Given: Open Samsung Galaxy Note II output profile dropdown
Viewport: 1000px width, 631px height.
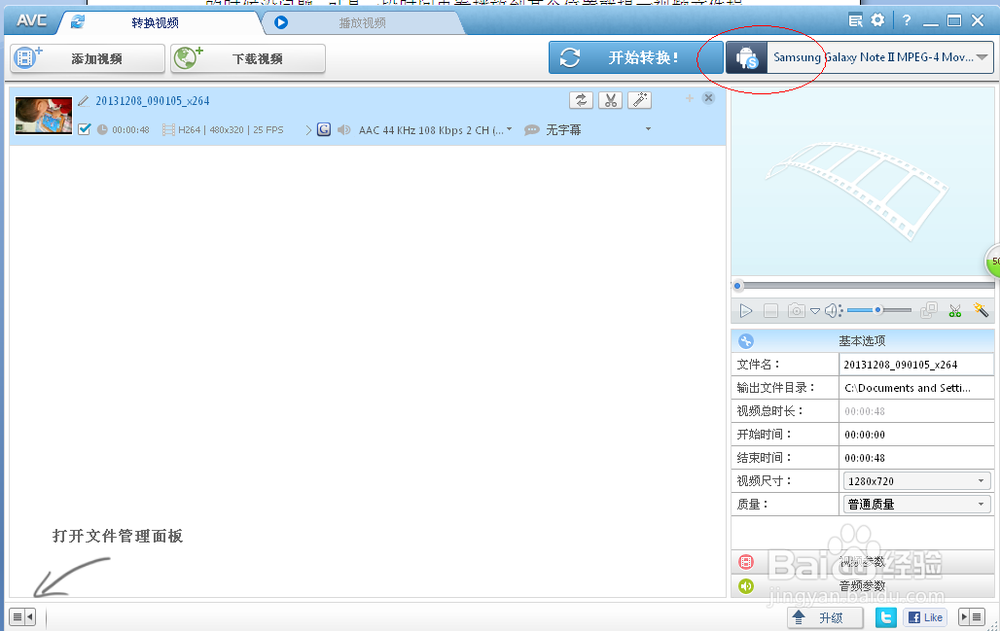Looking at the screenshot, I should pos(880,57).
